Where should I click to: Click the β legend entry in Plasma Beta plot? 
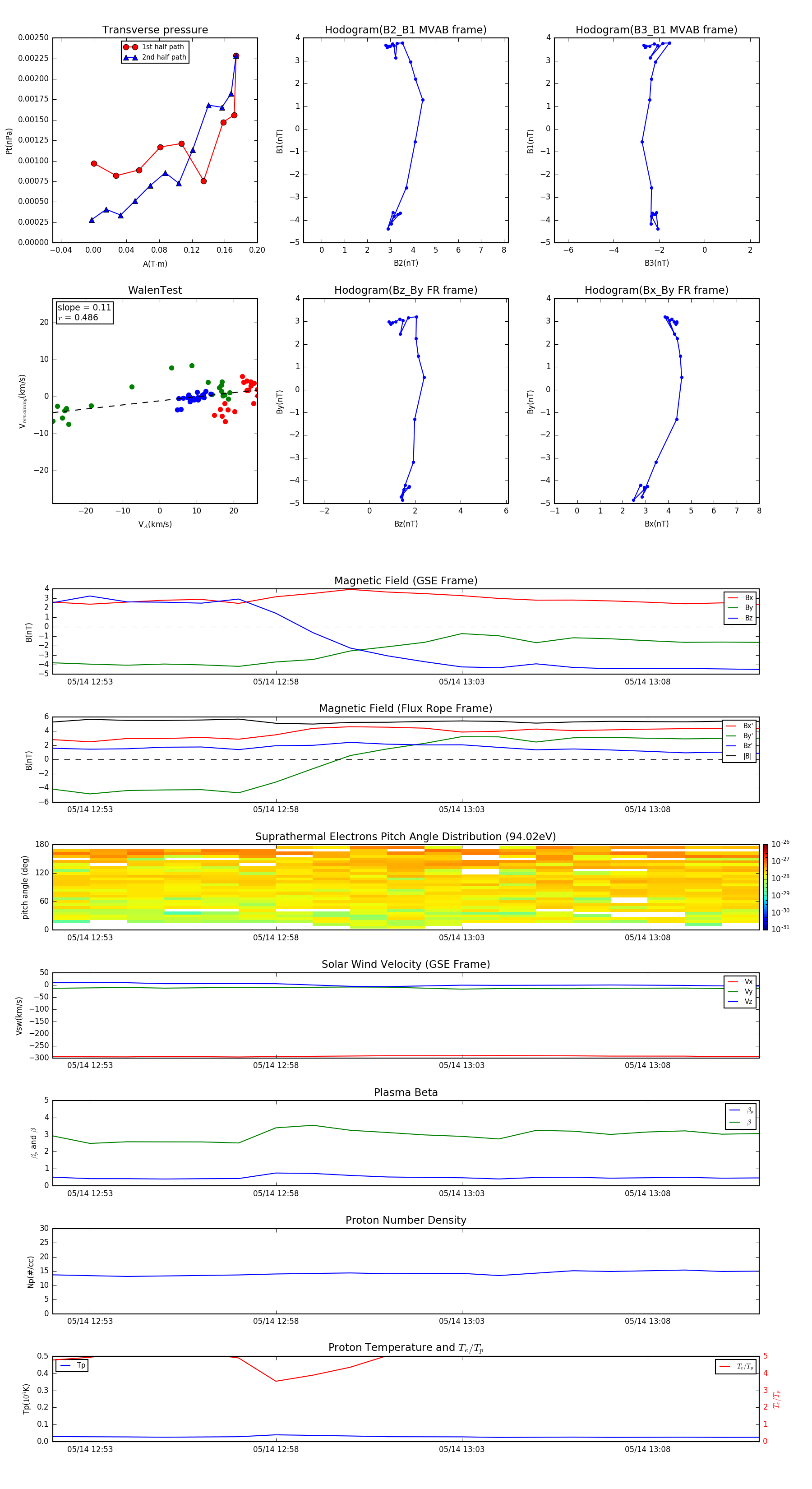740,1122
